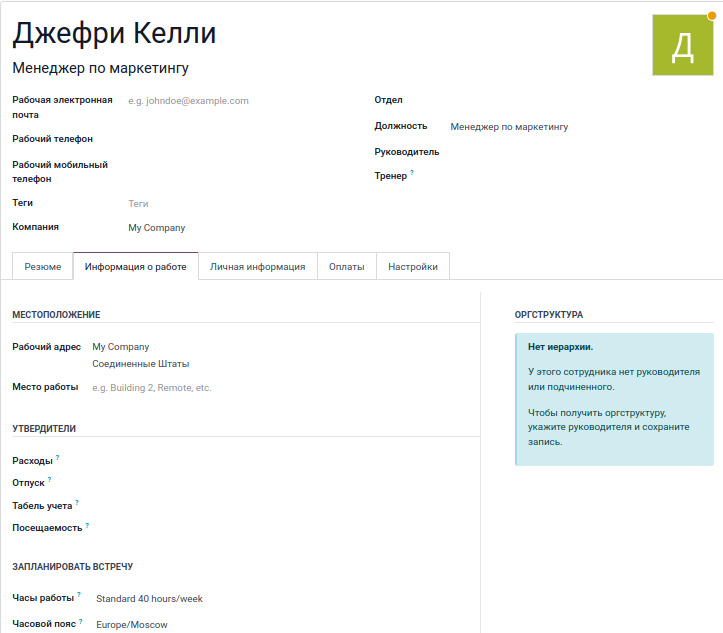Click the help icon next to Тренер

(412, 173)
